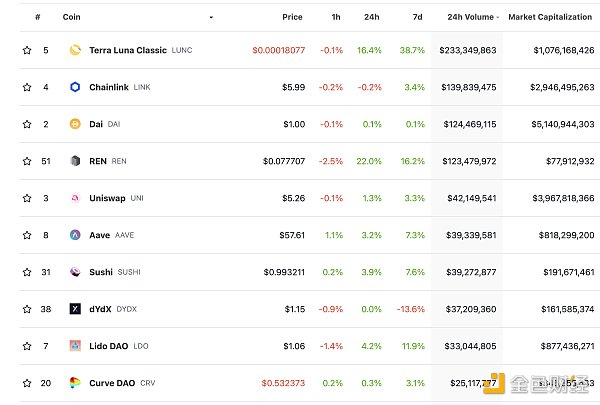Click the REN coin logo
Image resolution: width=600 pixels, height=405 pixels.
click(74, 160)
